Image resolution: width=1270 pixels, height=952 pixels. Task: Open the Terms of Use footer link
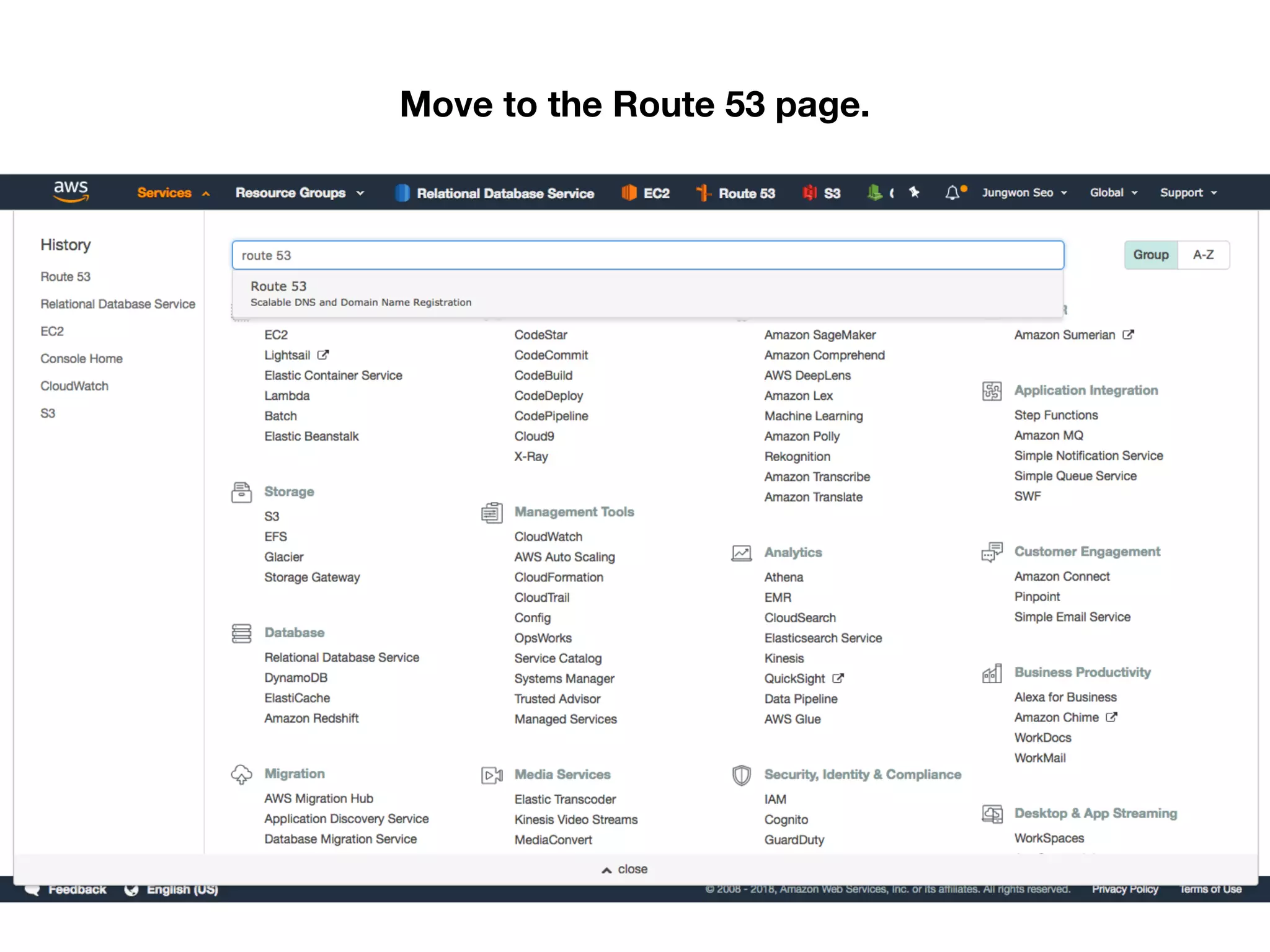[x=1210, y=889]
